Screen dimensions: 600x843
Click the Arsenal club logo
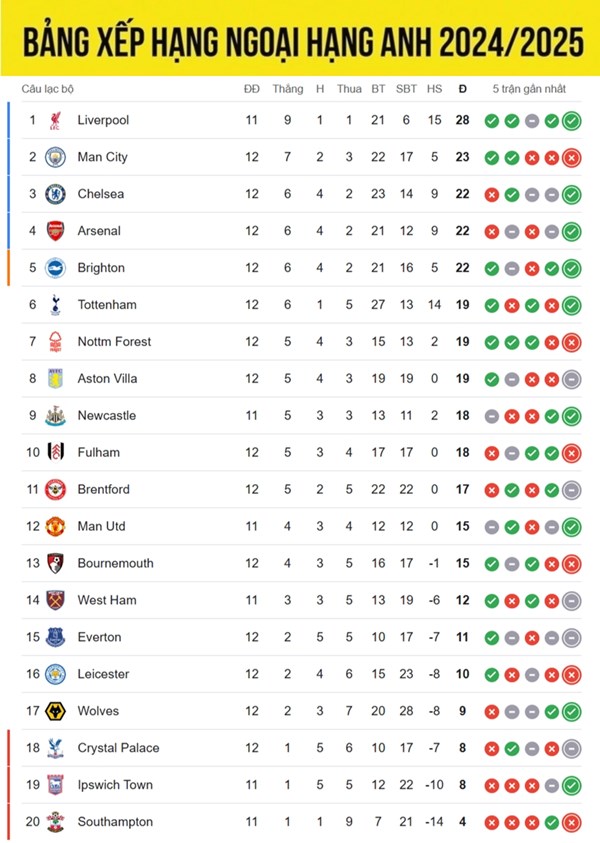55,231
